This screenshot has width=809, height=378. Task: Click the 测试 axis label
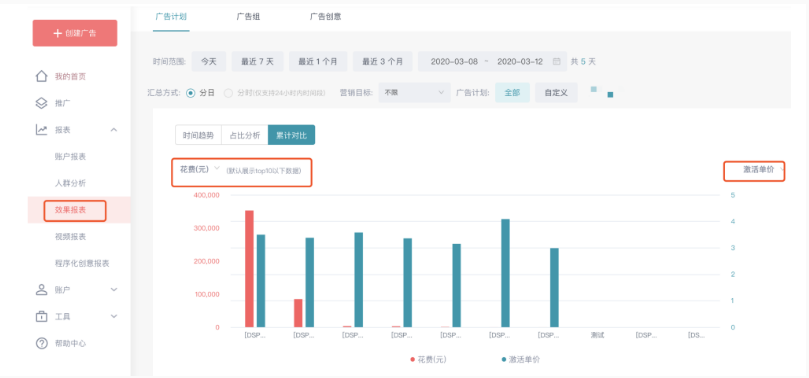[597, 335]
